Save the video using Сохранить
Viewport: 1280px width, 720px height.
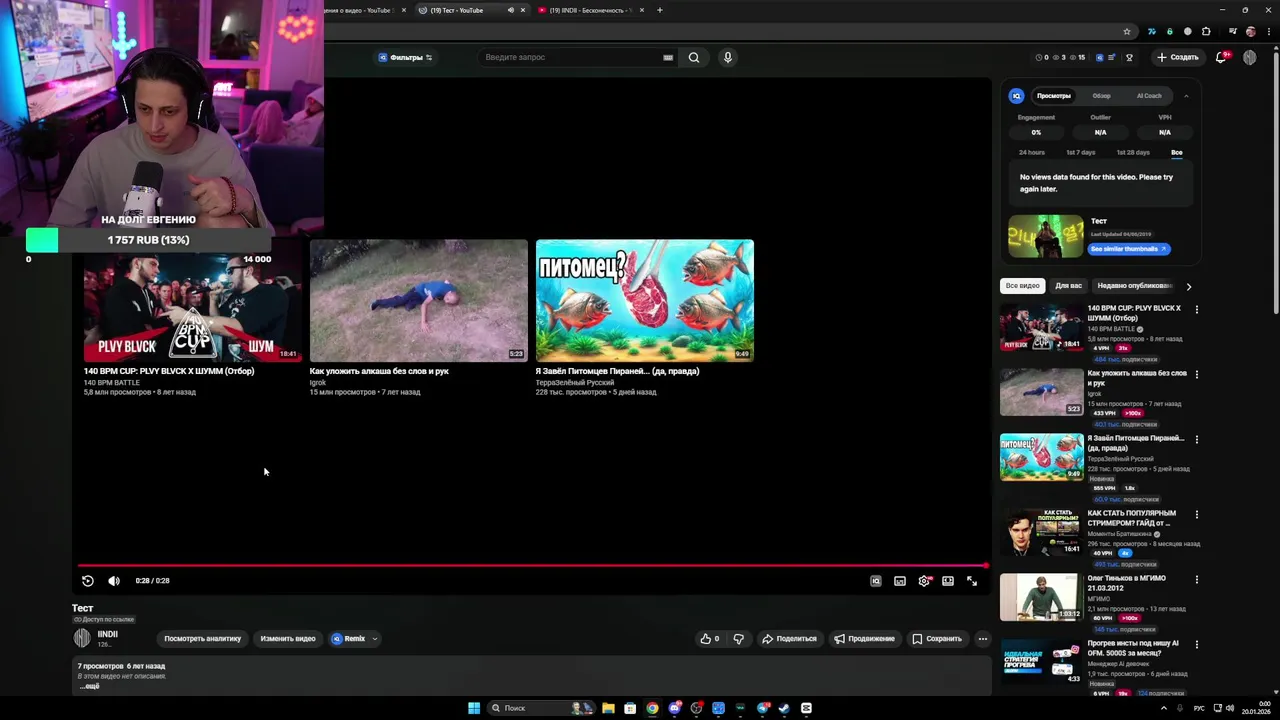[937, 639]
